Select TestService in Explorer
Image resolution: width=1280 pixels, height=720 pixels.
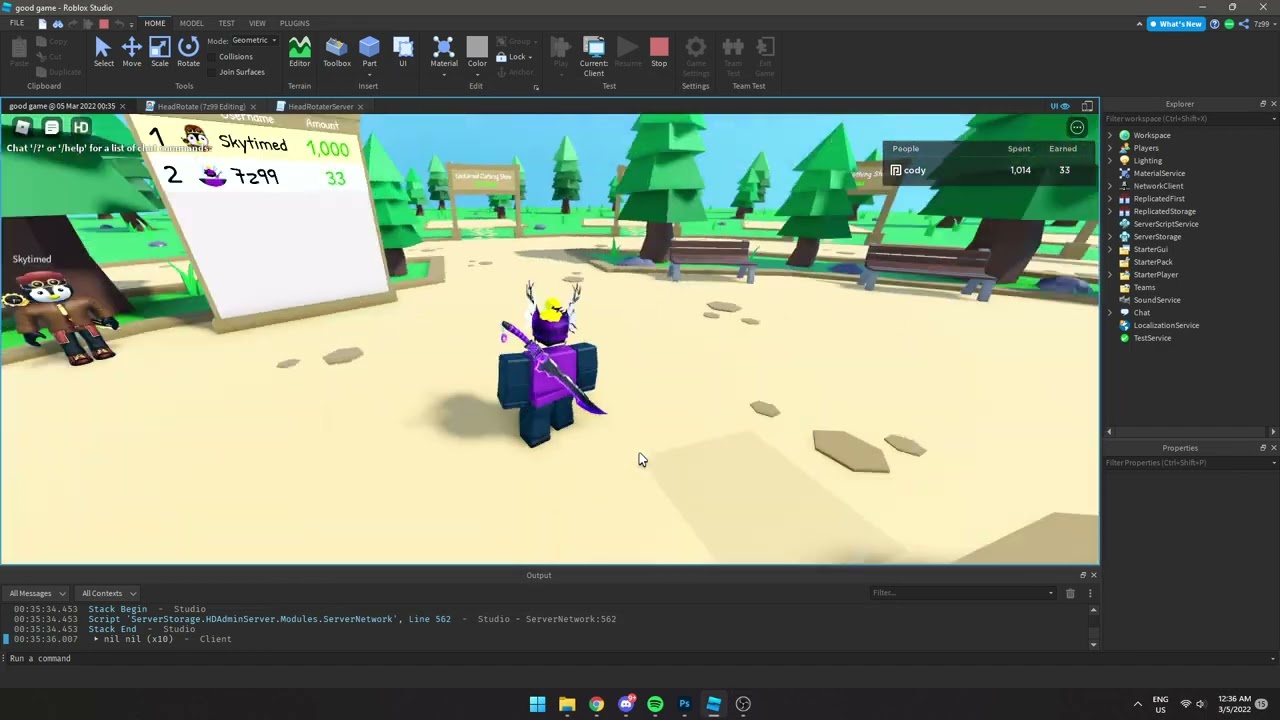pyautogui.click(x=1152, y=338)
